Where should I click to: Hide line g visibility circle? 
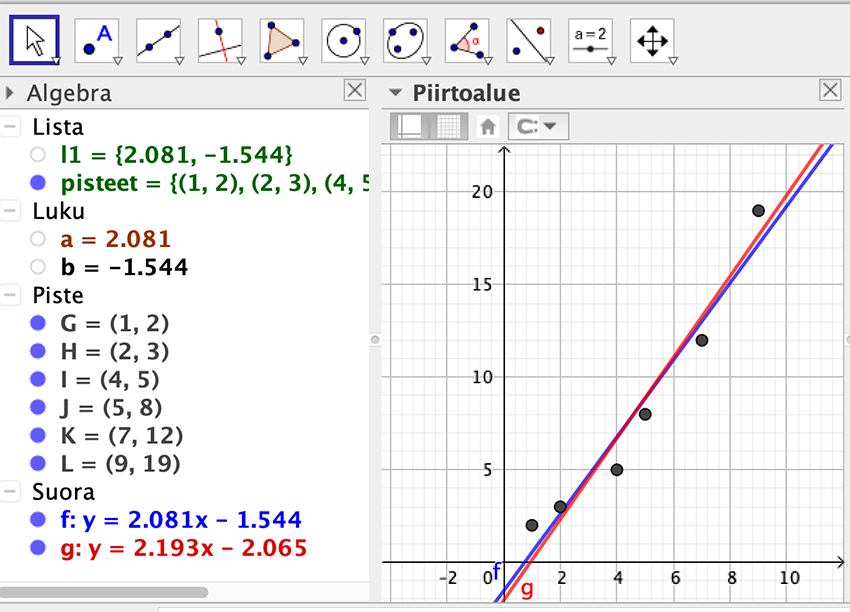click(x=38, y=547)
